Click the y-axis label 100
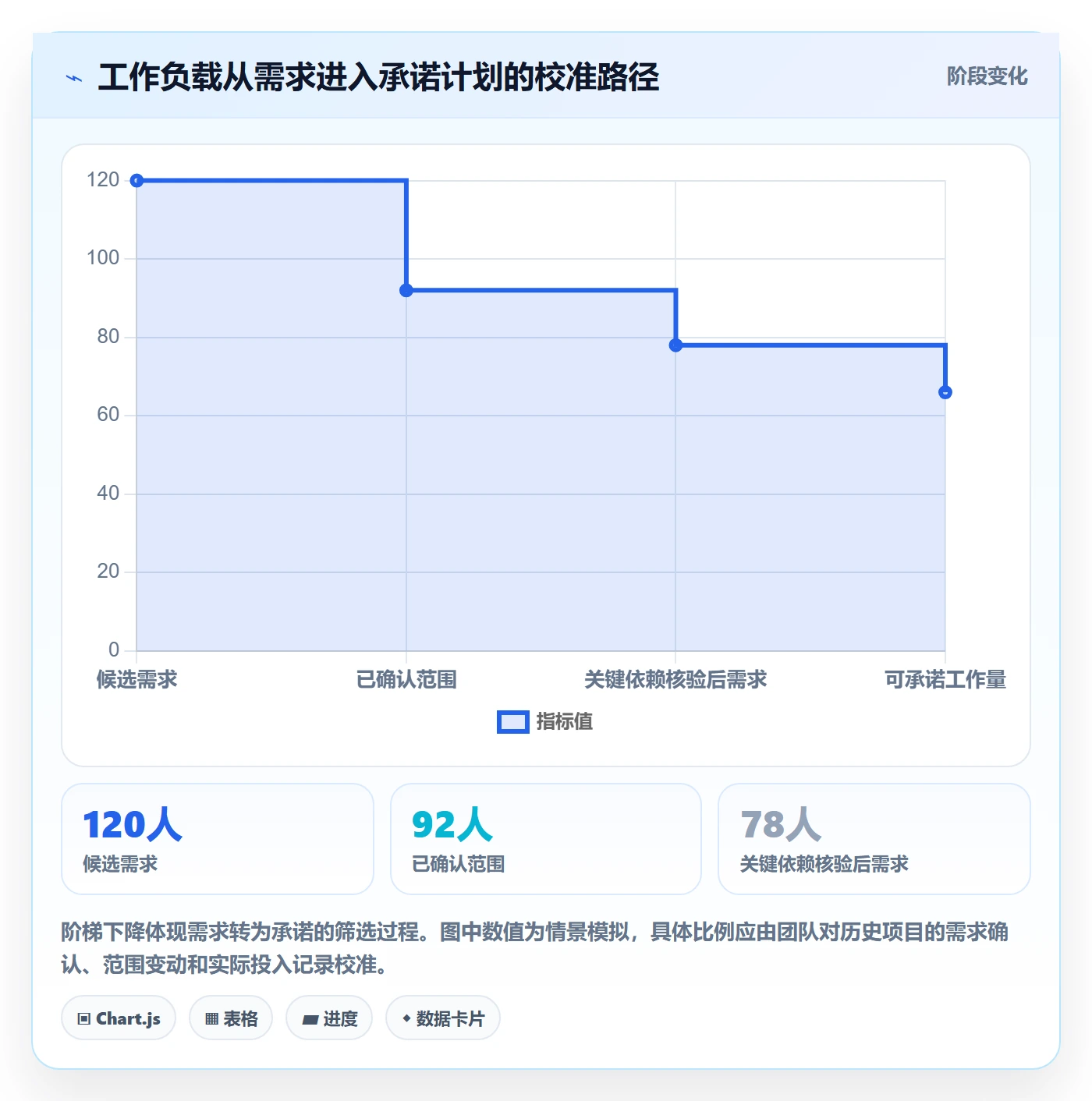This screenshot has width=1092, height=1101. coord(103,258)
